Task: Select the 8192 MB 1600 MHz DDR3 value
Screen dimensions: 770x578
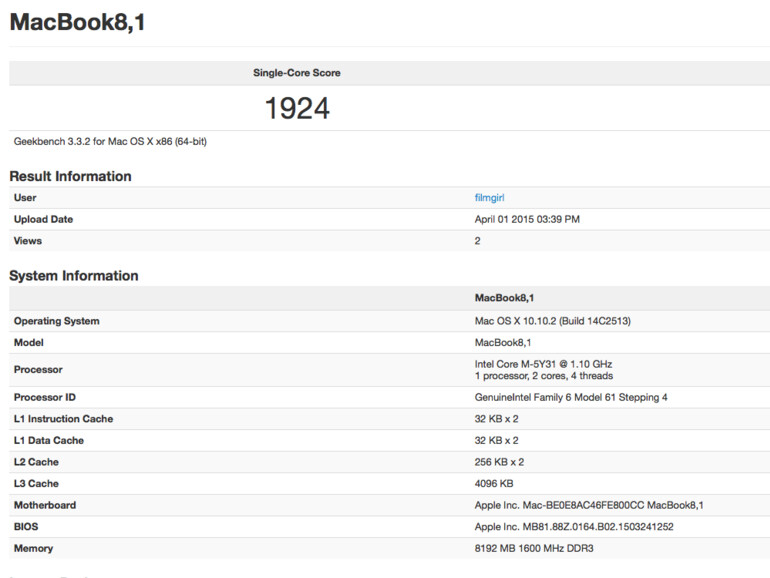Action: click(x=534, y=549)
